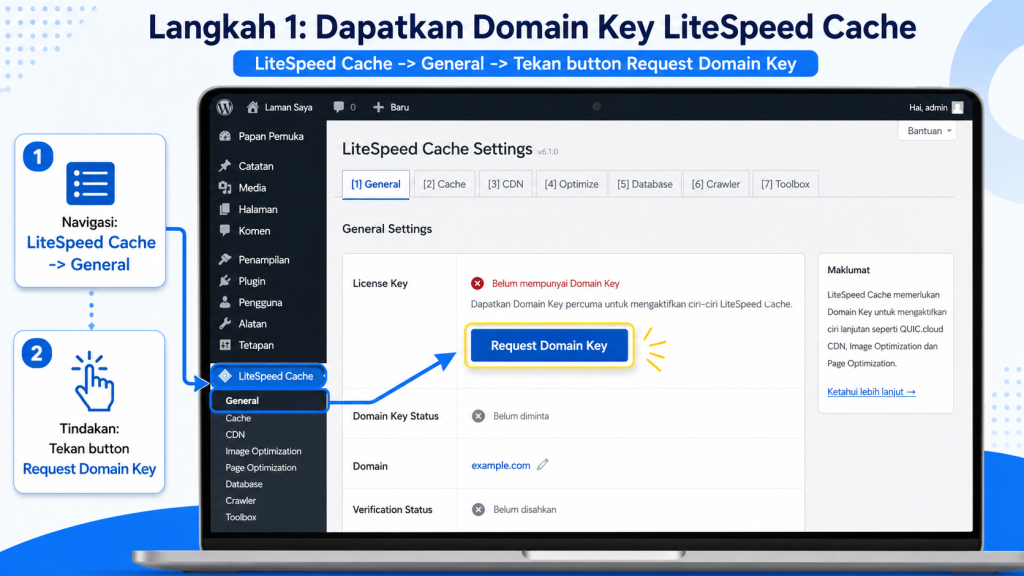This screenshot has height=576, width=1024.
Task: Open Halaman menu item
Action: [x=258, y=209]
